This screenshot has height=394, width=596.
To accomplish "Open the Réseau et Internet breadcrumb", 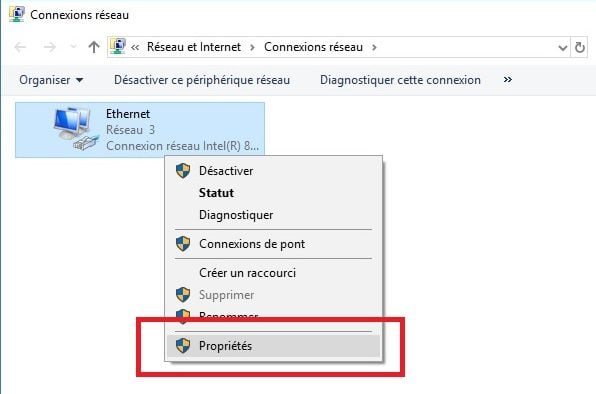I will point(194,47).
